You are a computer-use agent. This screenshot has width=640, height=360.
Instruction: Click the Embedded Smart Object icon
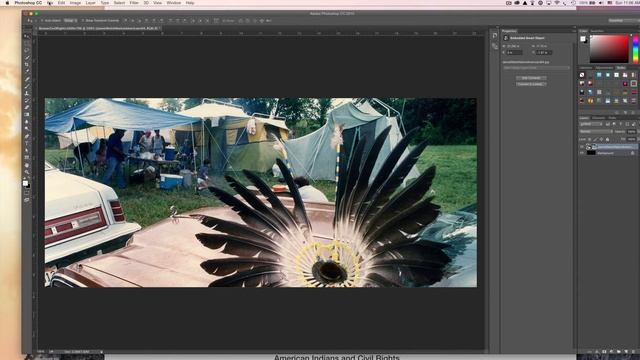point(506,38)
